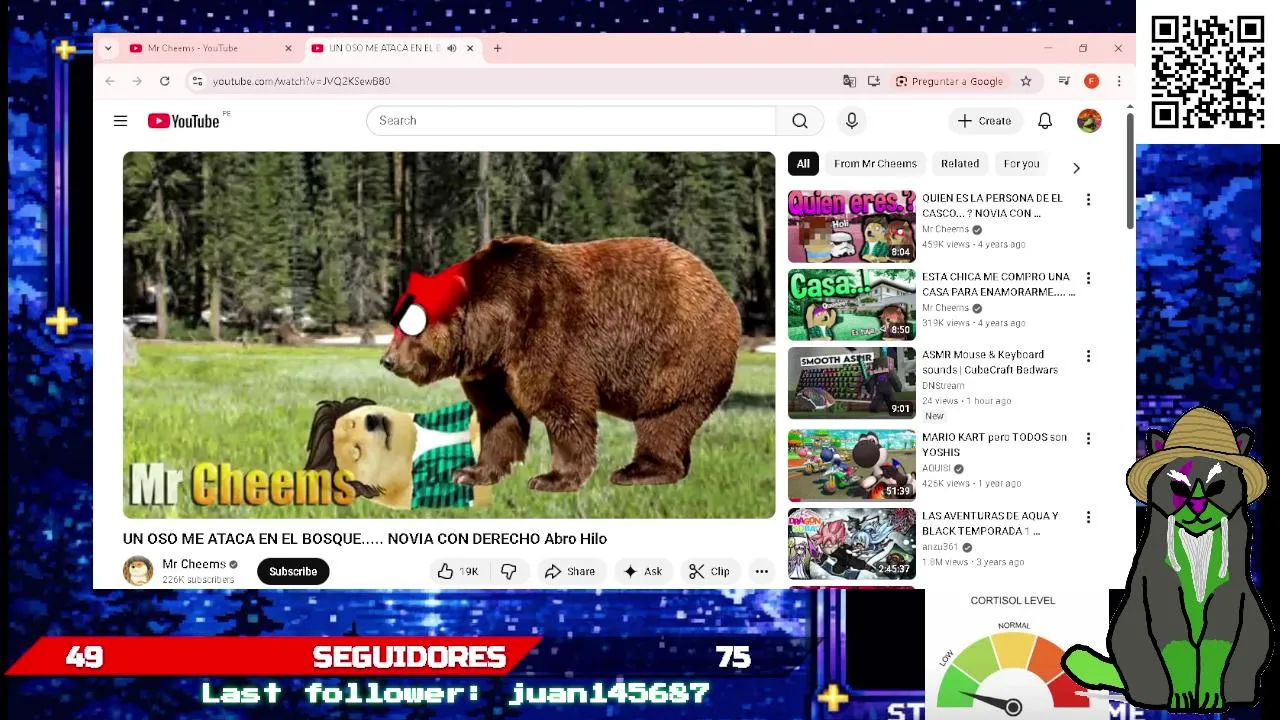Mute the tab using speaker icon

tap(452, 48)
